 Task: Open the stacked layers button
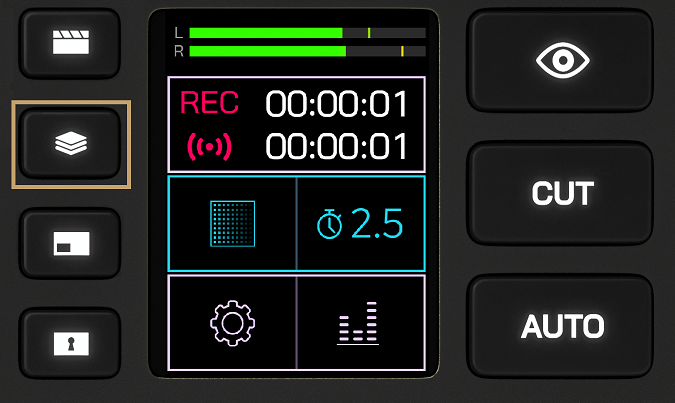click(70, 144)
